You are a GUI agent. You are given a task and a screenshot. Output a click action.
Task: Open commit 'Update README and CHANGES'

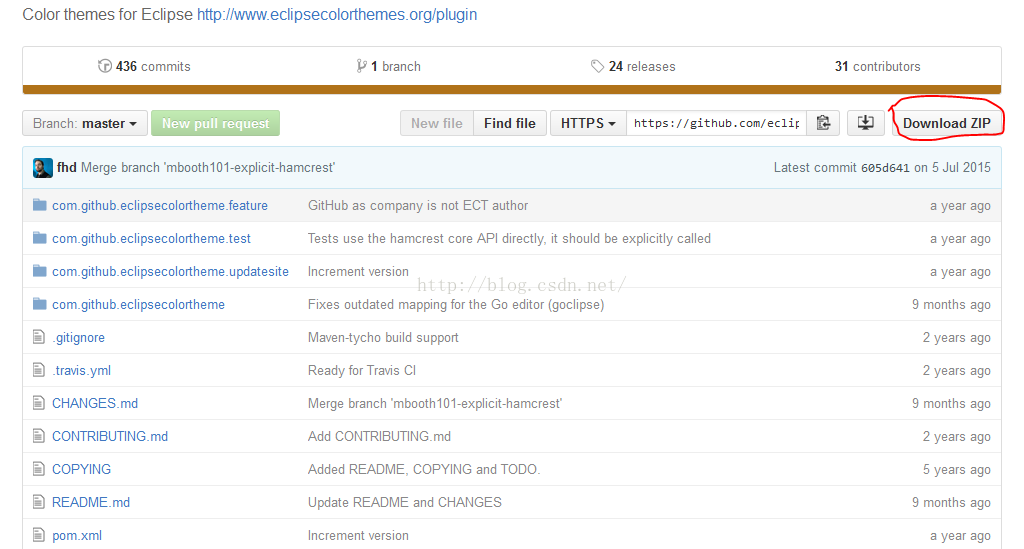(405, 502)
